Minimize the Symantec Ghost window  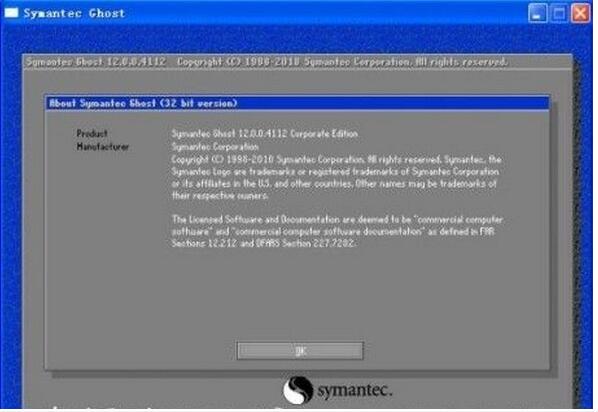point(537,13)
